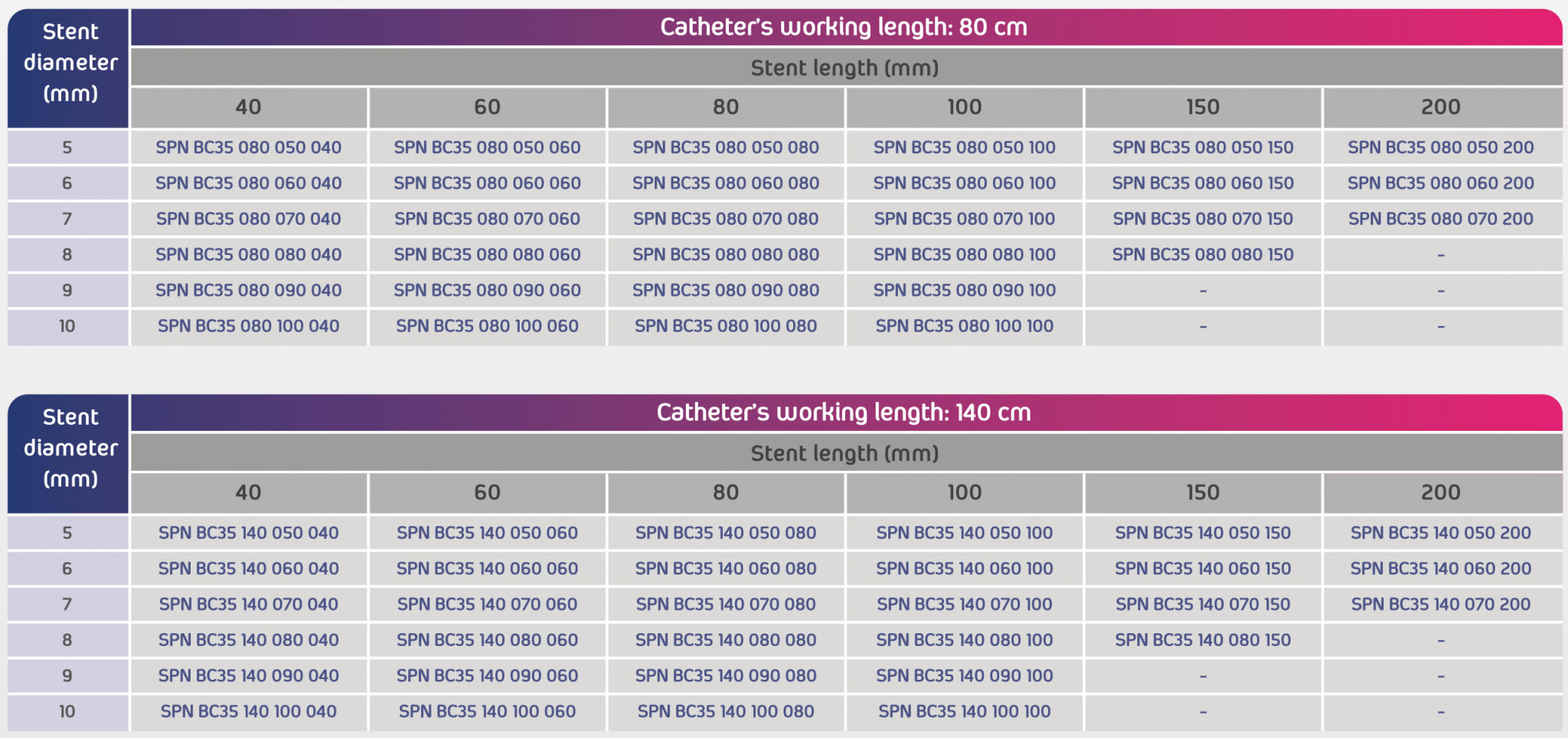Click the SPN BC35 140 100 040 cell
The height and width of the screenshot is (738, 1568).
248,711
